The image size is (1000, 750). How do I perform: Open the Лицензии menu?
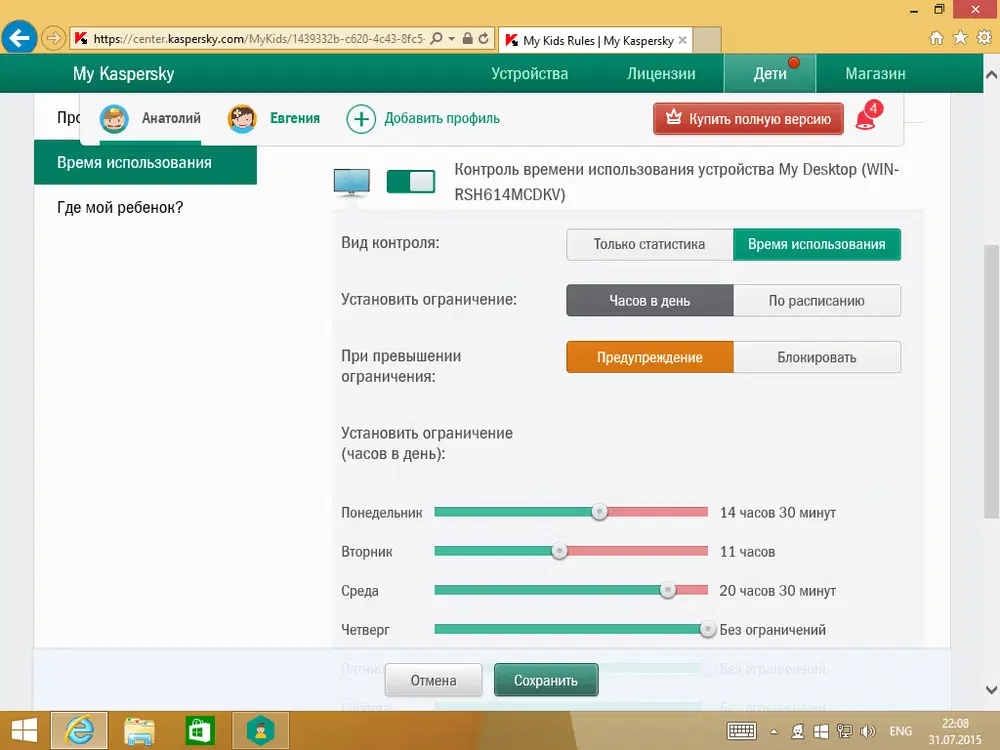(x=661, y=73)
